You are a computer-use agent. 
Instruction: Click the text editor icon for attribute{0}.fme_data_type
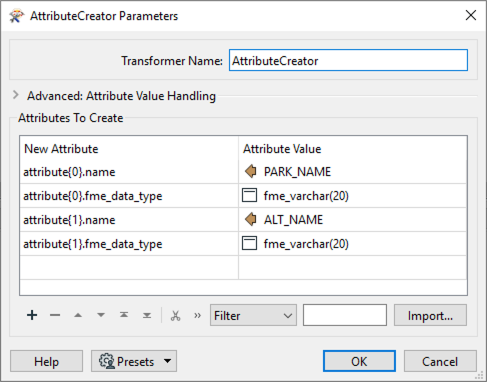249,195
